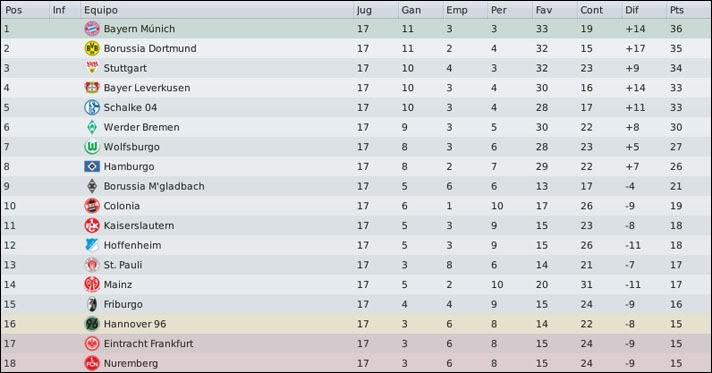Viewport: 712px width, 373px height.
Task: Click the Bayern Múnich club crest
Action: pos(92,29)
